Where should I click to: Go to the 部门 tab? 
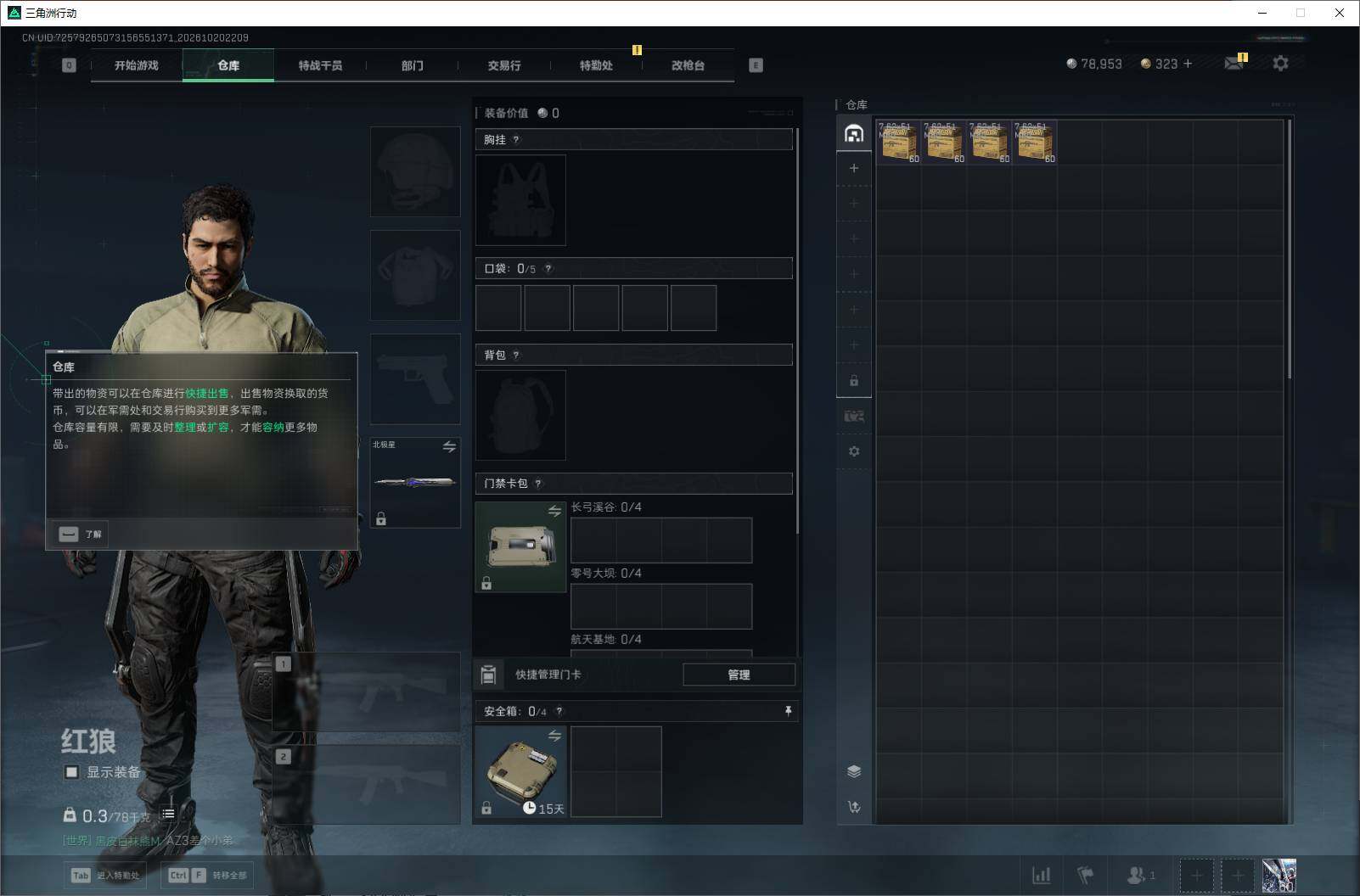click(412, 65)
